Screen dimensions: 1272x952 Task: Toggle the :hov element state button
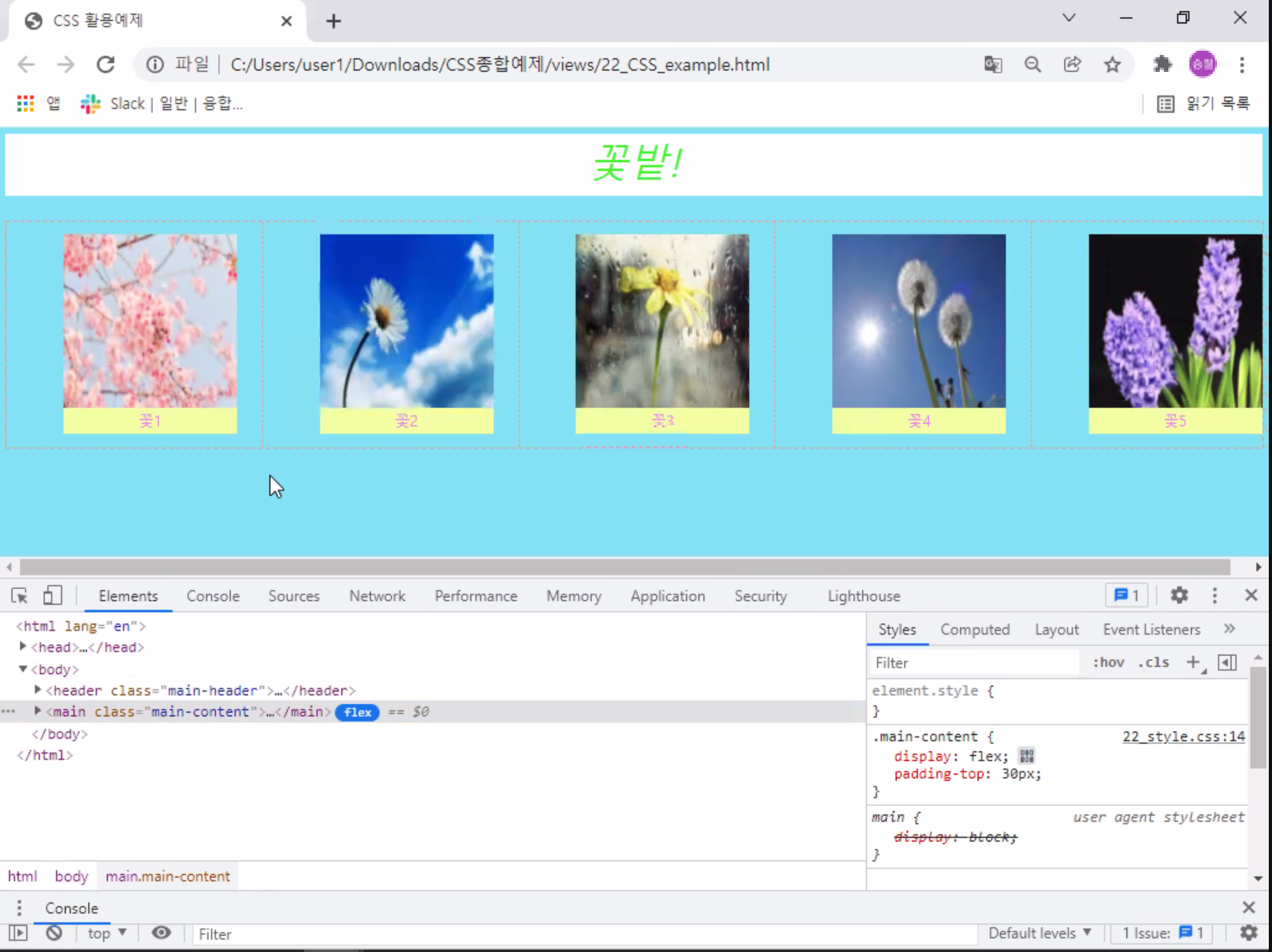[1108, 662]
